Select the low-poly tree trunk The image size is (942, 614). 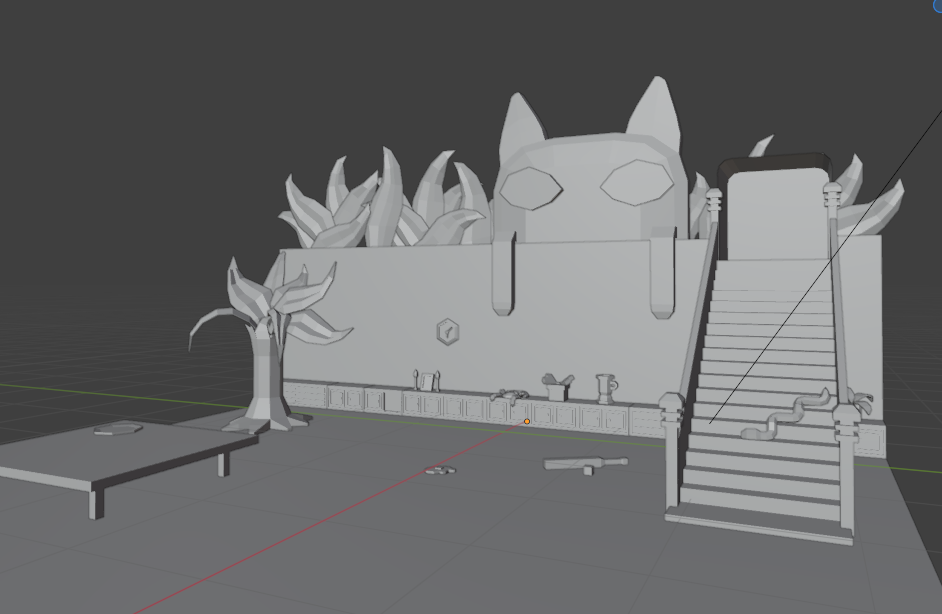click(264, 375)
